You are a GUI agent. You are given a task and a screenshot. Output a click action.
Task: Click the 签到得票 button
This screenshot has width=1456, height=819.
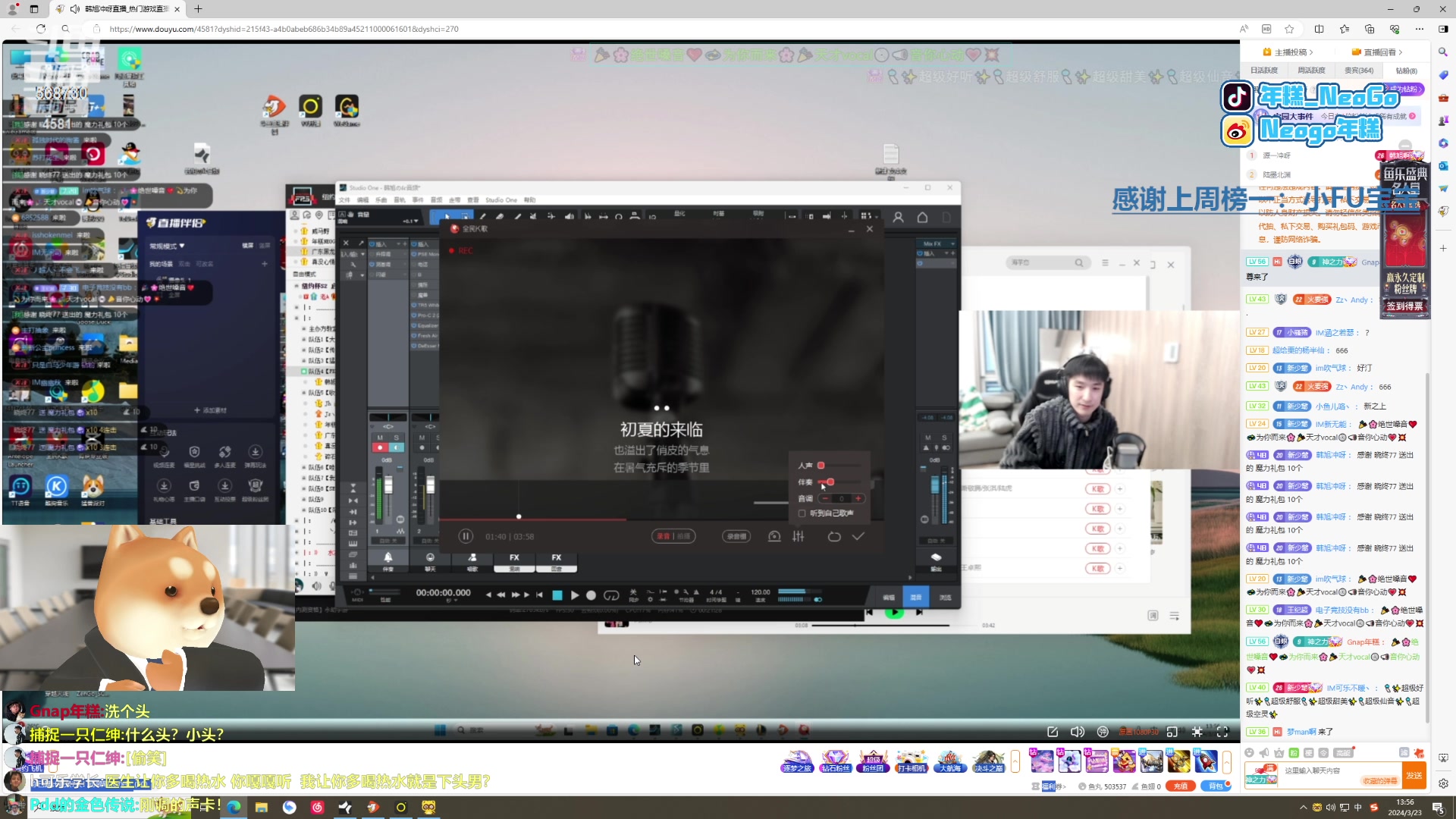(1405, 306)
